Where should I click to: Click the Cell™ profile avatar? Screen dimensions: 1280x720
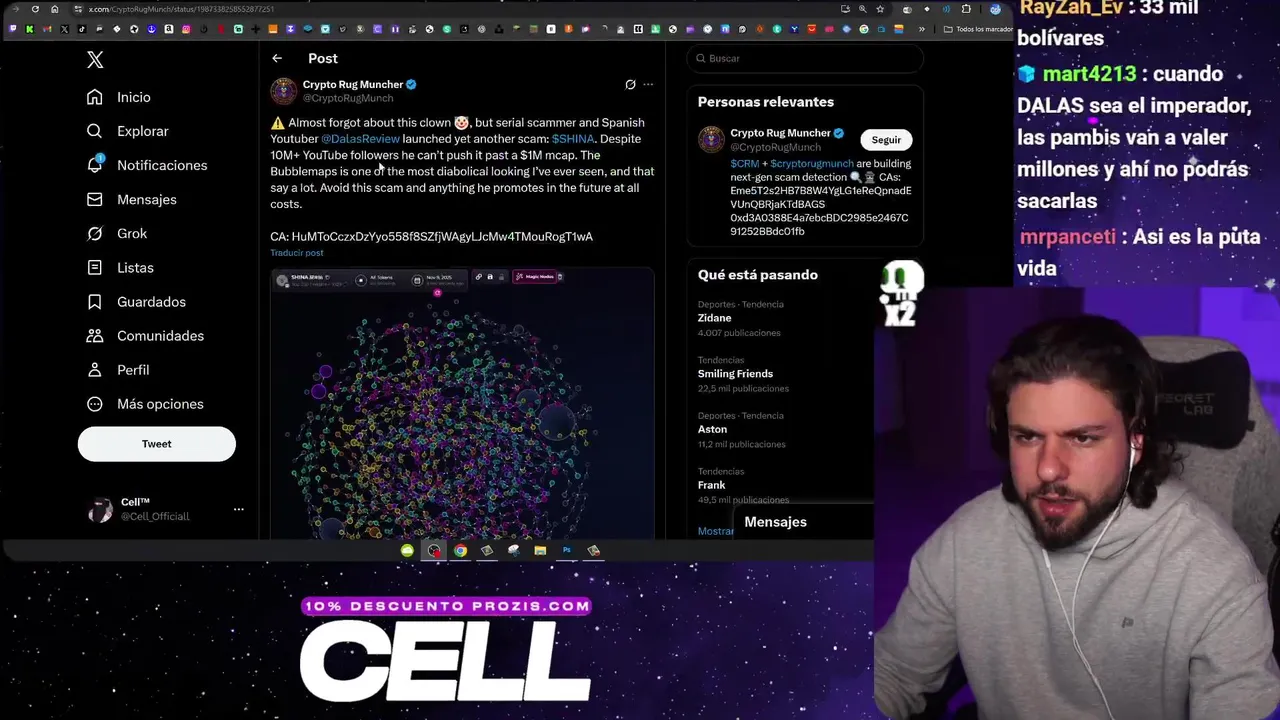coord(101,510)
